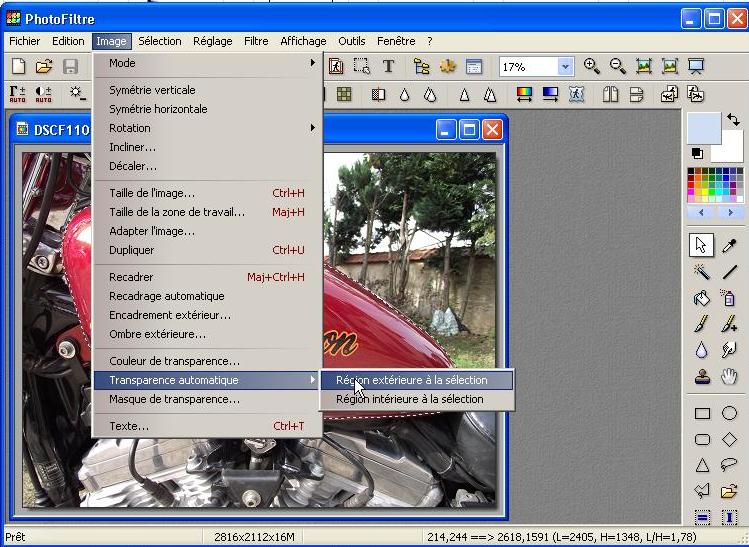Show next palette with right arrow

(x=730, y=213)
